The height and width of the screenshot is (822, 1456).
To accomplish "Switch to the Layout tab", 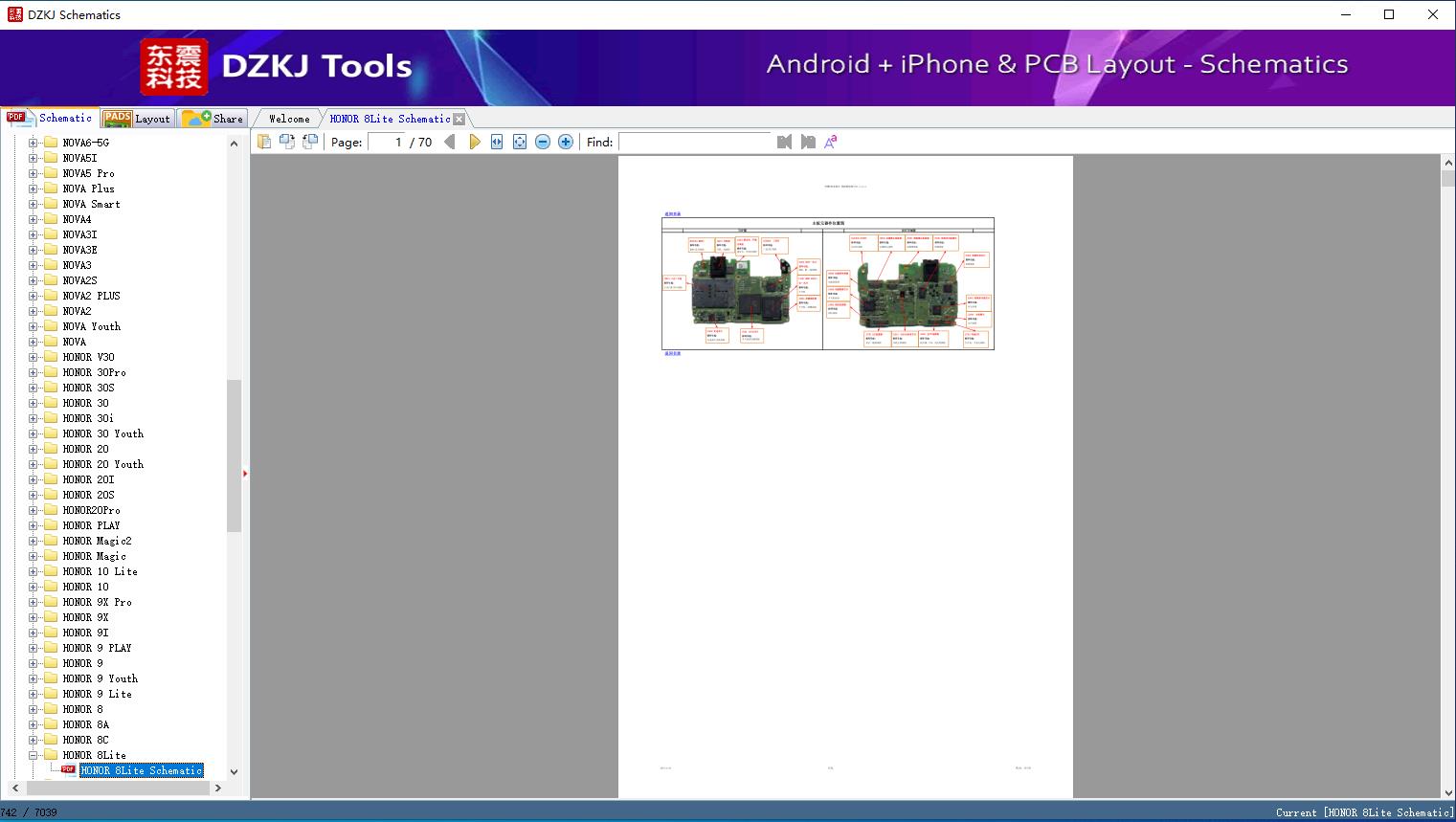I will pos(137,118).
